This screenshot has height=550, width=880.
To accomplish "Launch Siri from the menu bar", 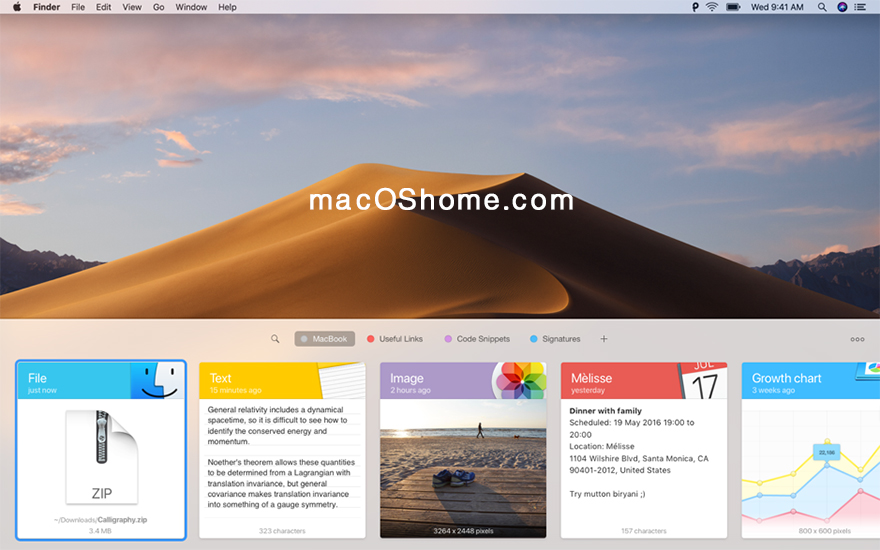I will point(842,7).
